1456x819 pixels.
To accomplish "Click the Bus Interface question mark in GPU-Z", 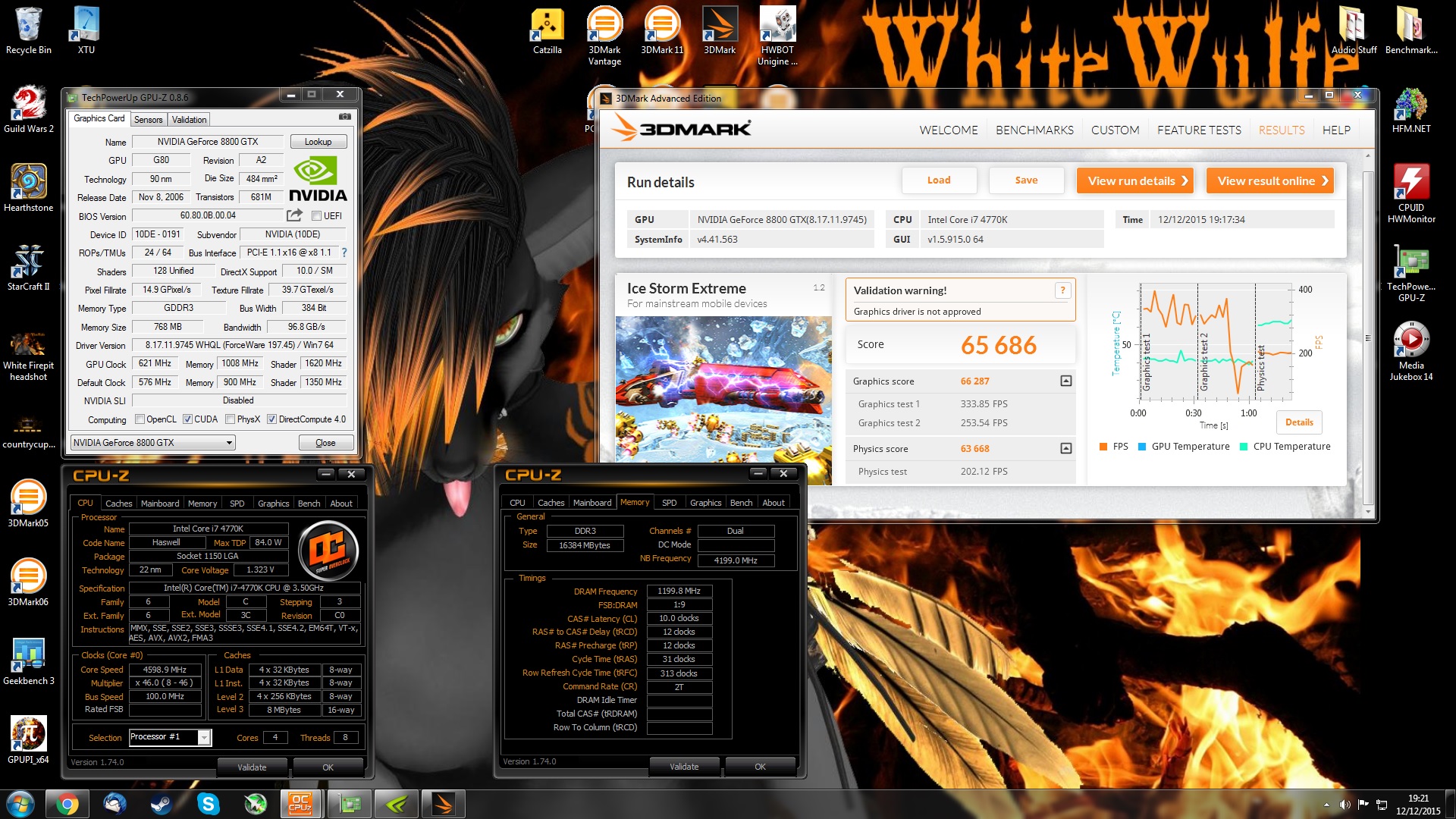I will point(344,253).
